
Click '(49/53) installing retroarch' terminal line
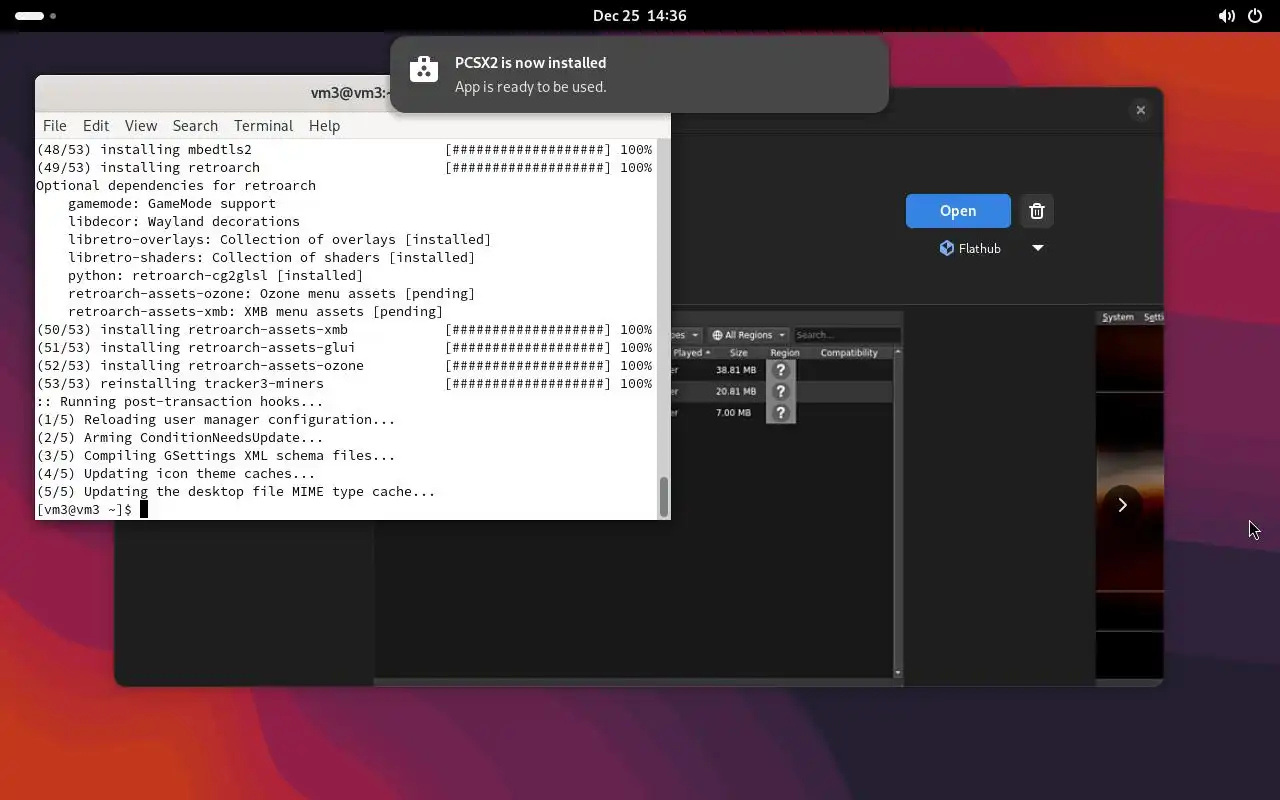pyautogui.click(x=148, y=167)
